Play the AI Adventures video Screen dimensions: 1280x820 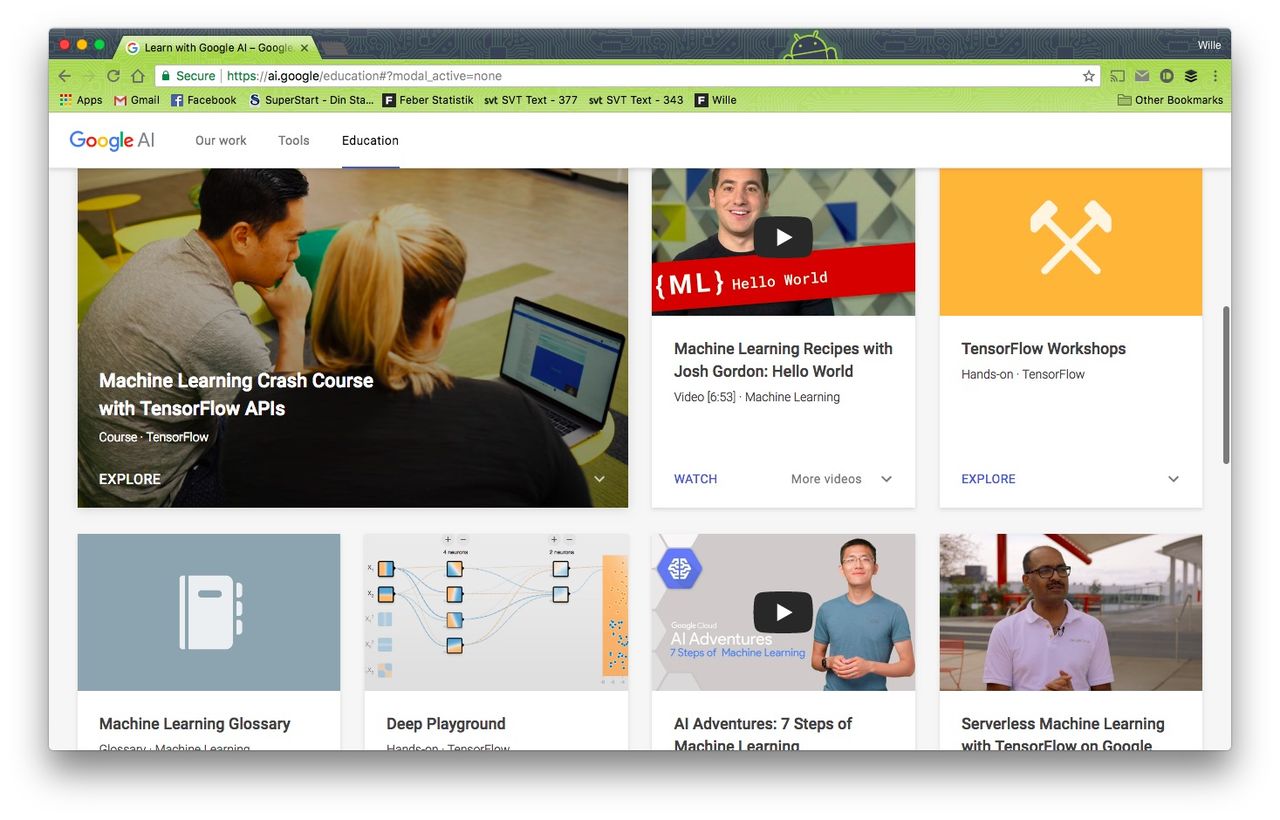(x=783, y=612)
